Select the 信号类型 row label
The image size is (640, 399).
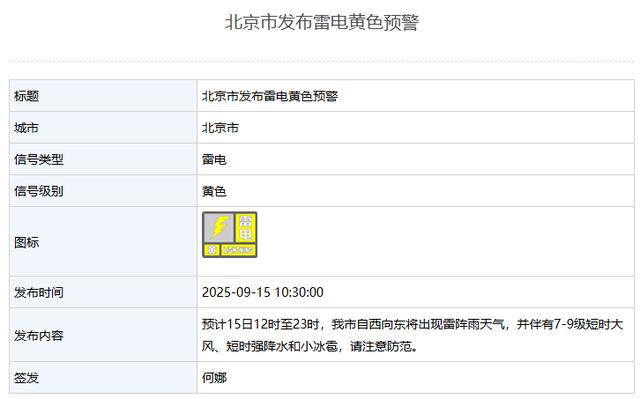(x=39, y=160)
